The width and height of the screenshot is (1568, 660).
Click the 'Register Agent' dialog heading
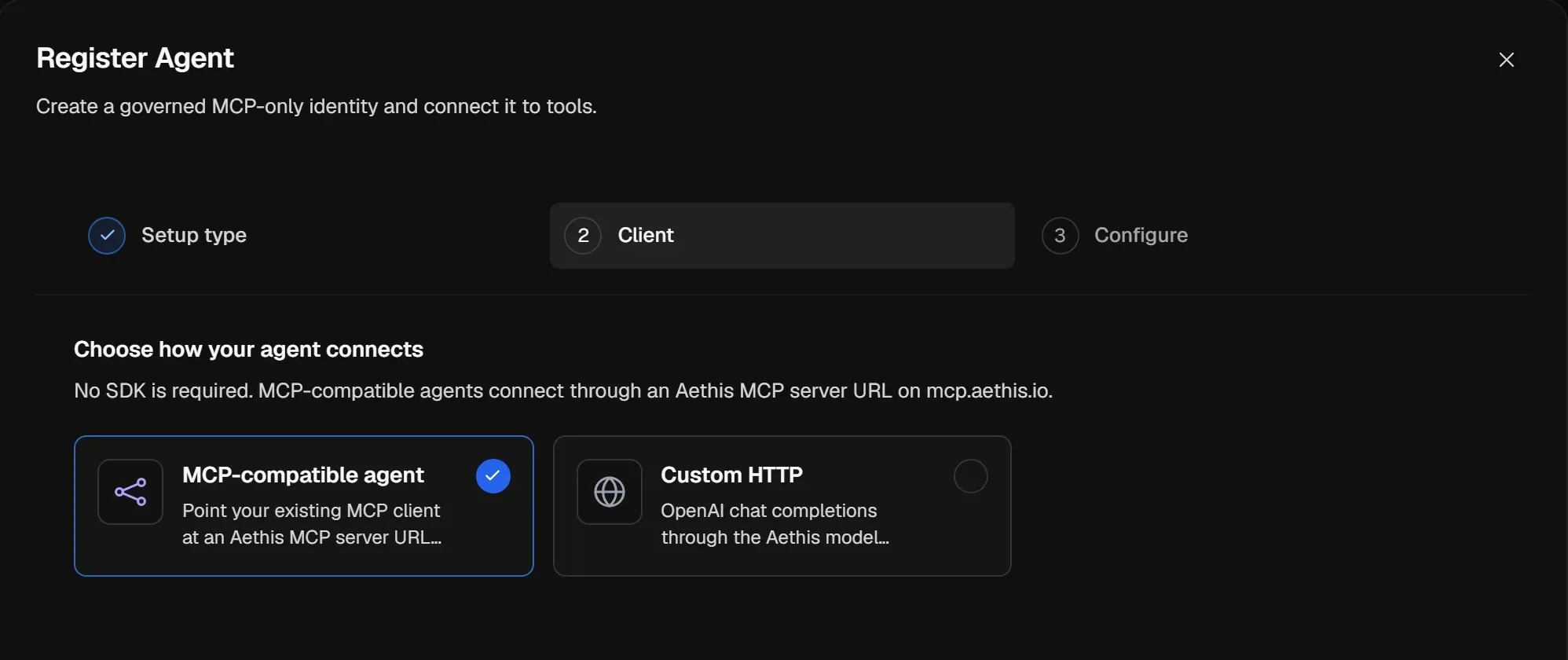(135, 58)
